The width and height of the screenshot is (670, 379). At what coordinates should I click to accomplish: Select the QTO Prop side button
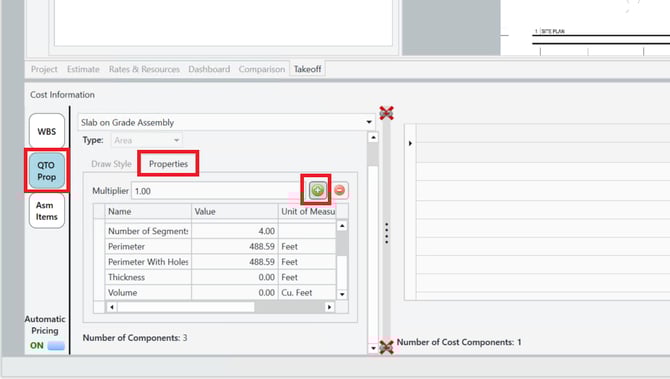(47, 171)
